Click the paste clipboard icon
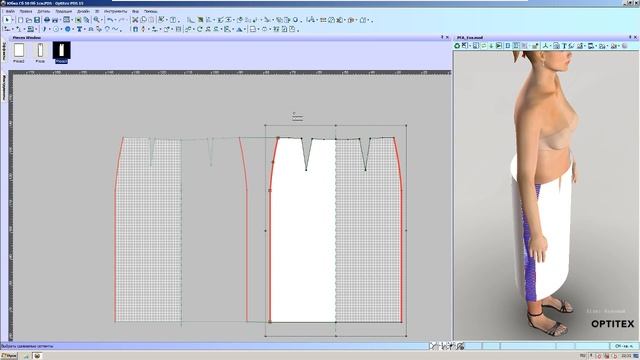Viewport: 640px width, 360px height. click(x=151, y=20)
